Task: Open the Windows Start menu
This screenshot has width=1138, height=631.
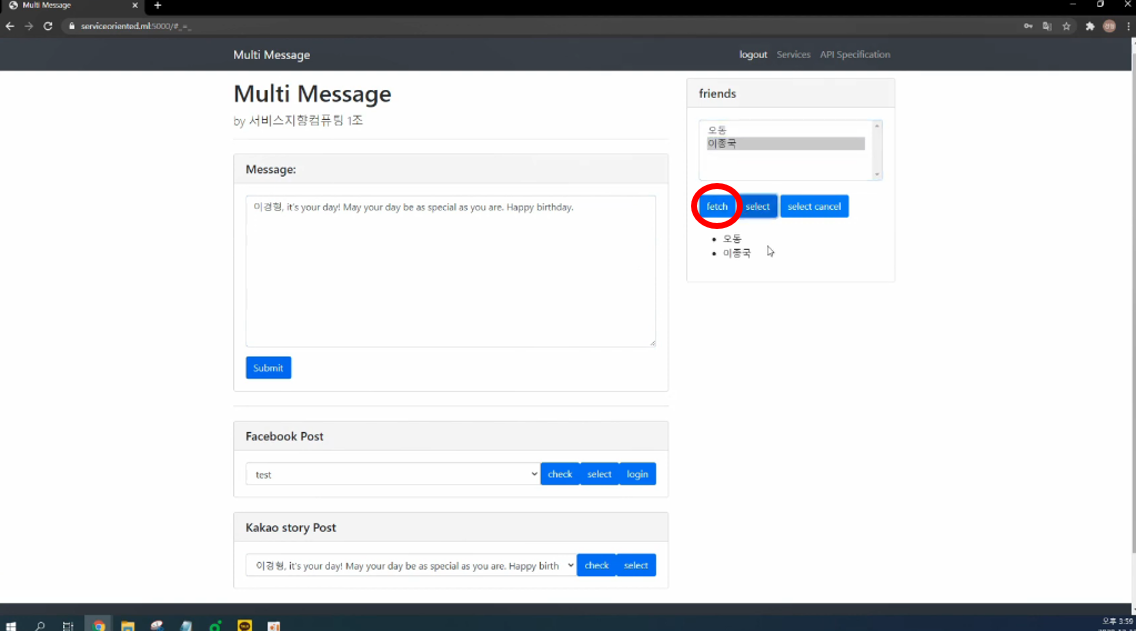Action: (10, 625)
